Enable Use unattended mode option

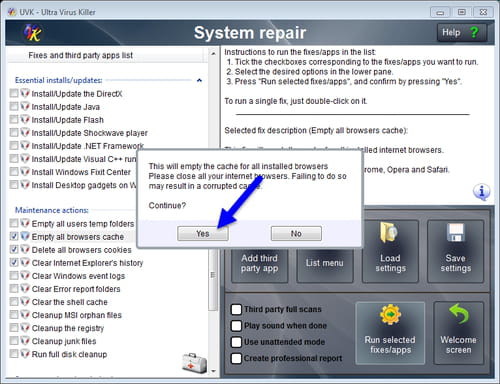pos(236,342)
